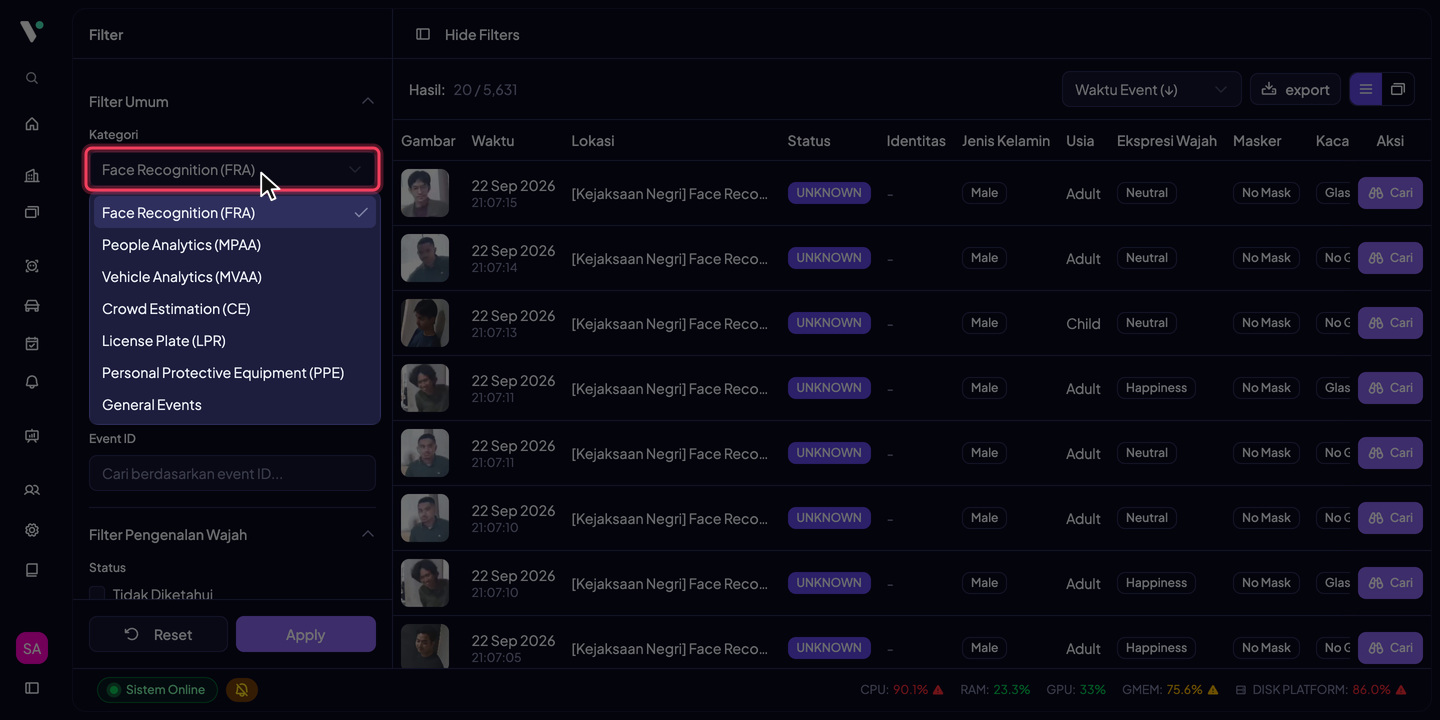Screen dimensions: 1440x720
Task: Click the Jenis Kelamin column header
Action: click(1006, 141)
